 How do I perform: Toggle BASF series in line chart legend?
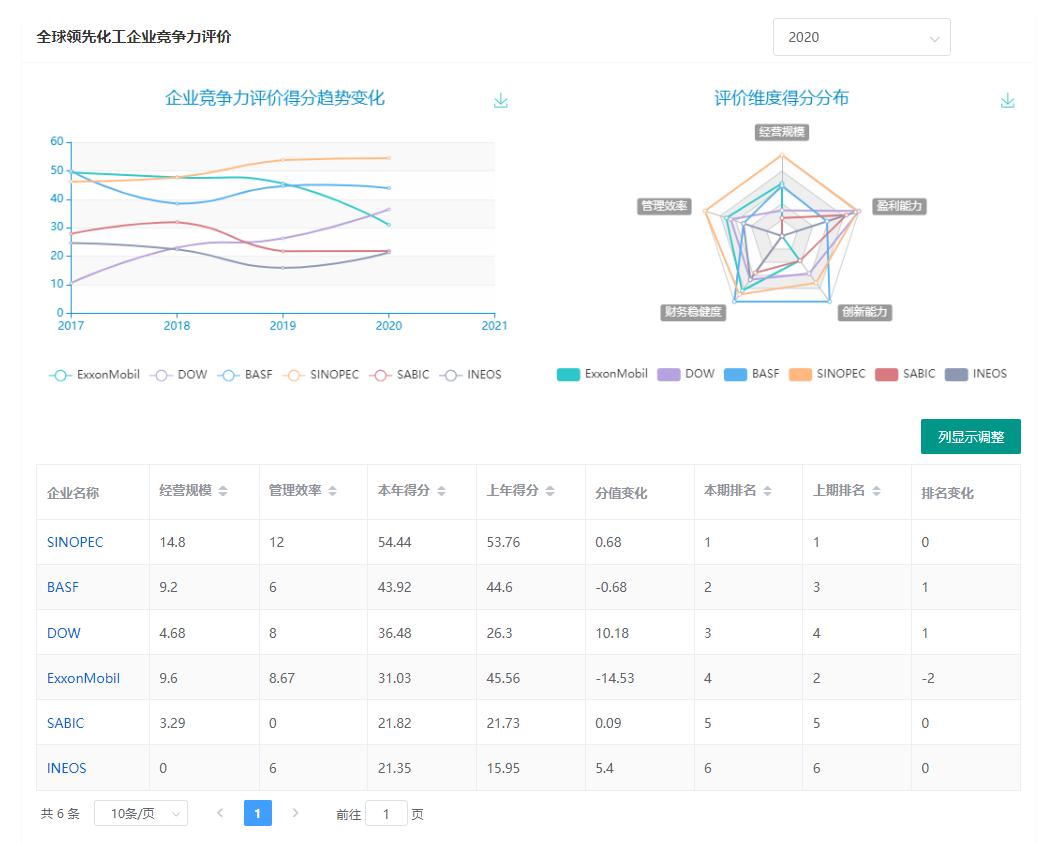click(245, 375)
